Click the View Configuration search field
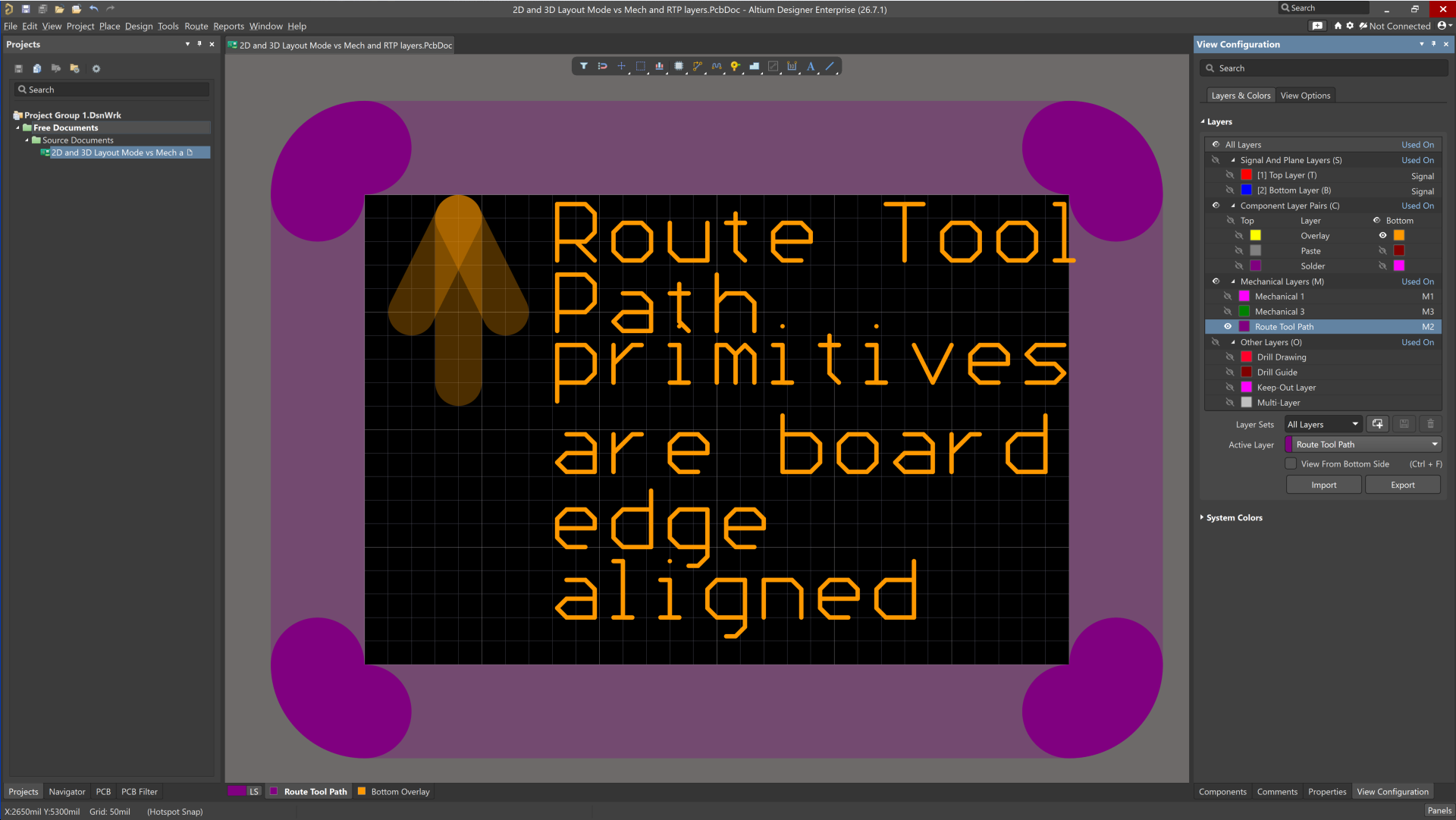 pyautogui.click(x=1323, y=68)
